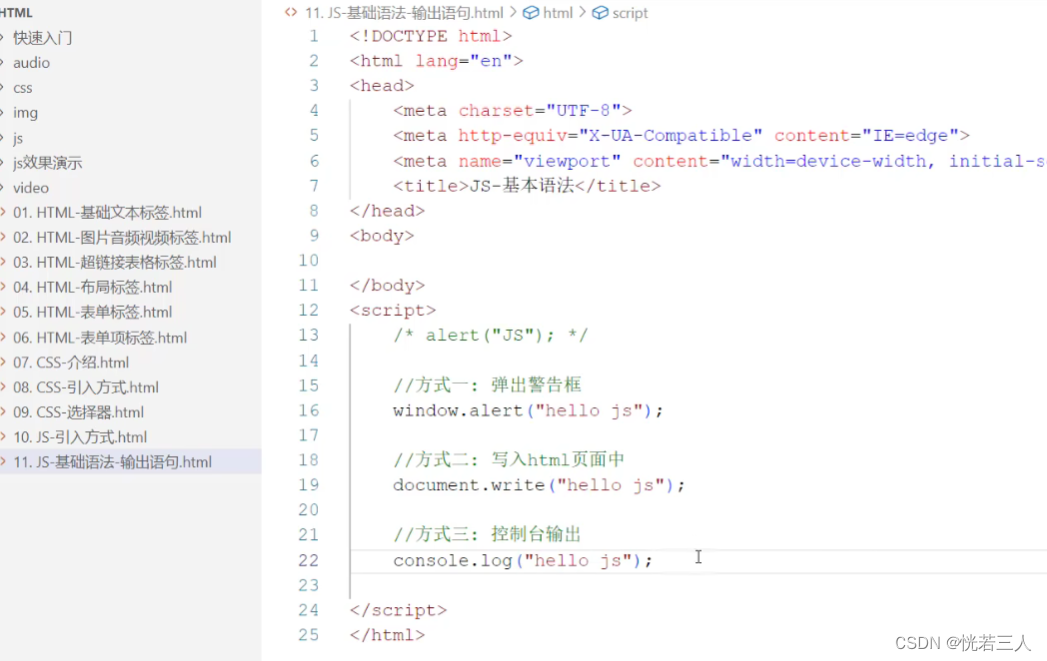Viewport: 1047px width, 661px height.
Task: Select the html breadcrumb segment
Action: click(558, 13)
